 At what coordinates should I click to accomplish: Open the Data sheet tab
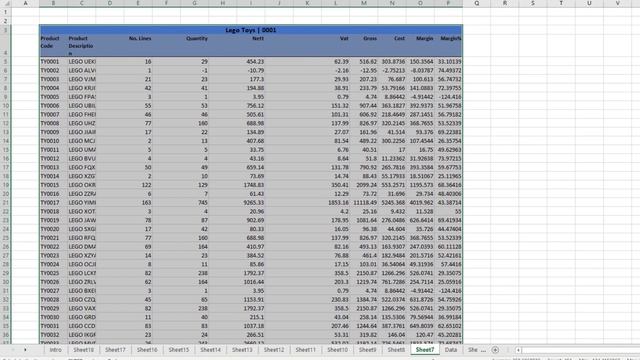451,350
